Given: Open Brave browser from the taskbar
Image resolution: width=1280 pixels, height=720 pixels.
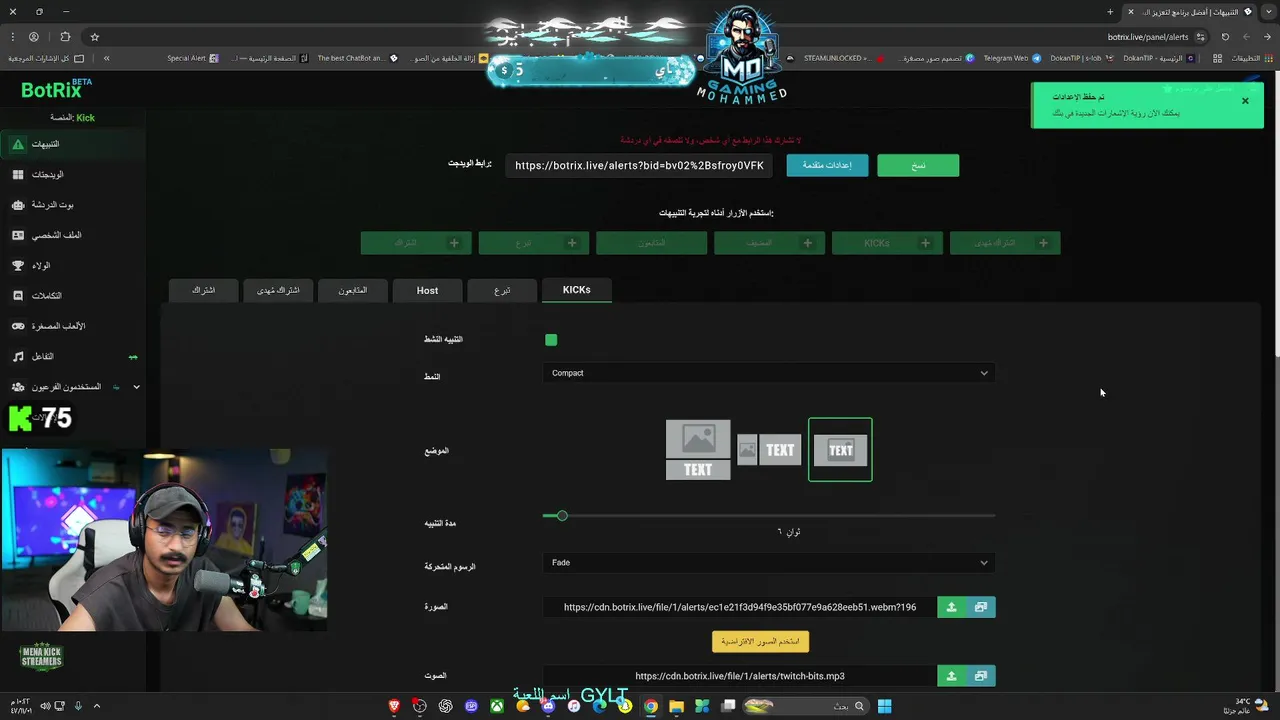Looking at the screenshot, I should [394, 706].
